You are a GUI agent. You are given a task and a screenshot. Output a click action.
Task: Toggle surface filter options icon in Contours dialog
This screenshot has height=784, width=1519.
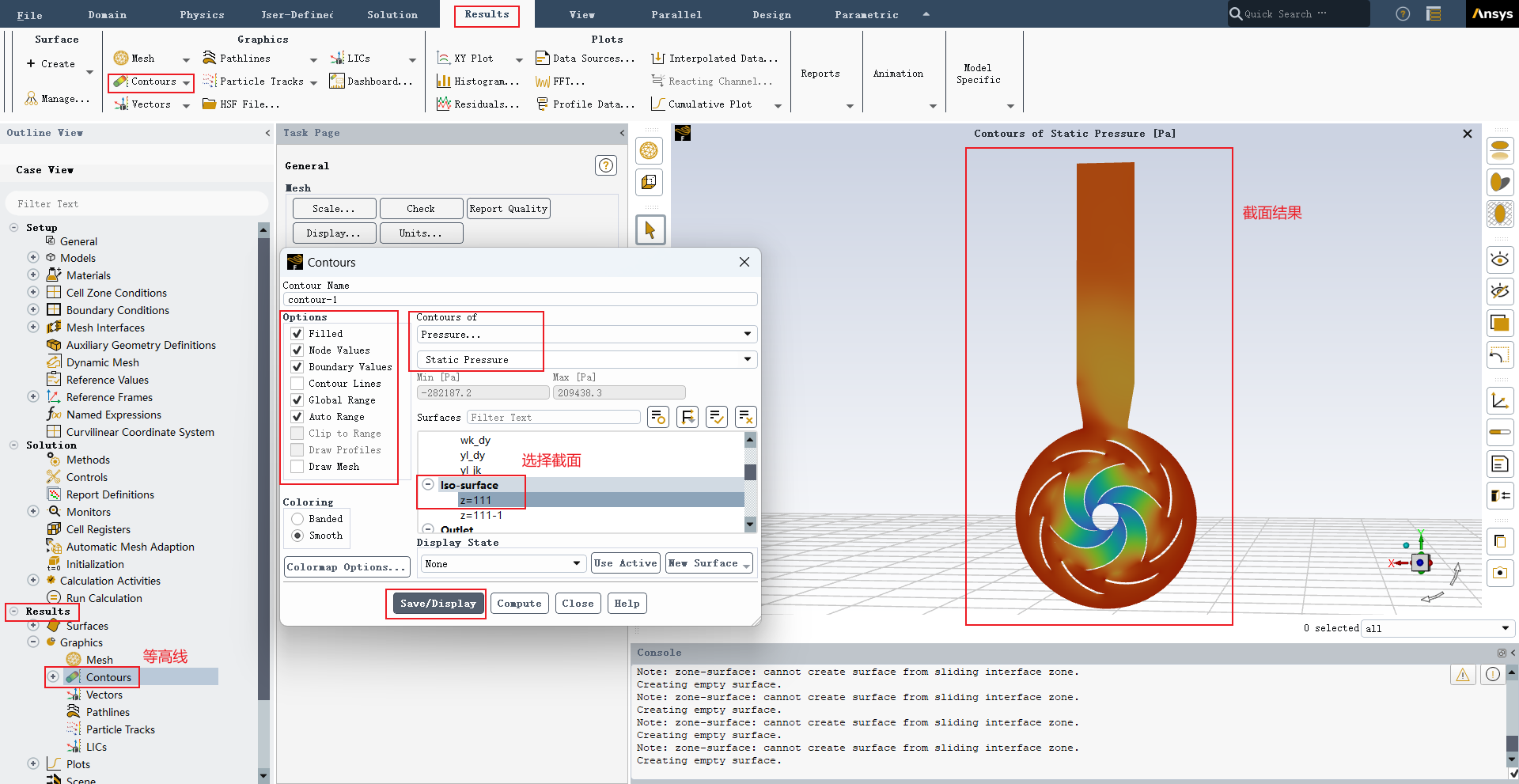[x=658, y=417]
